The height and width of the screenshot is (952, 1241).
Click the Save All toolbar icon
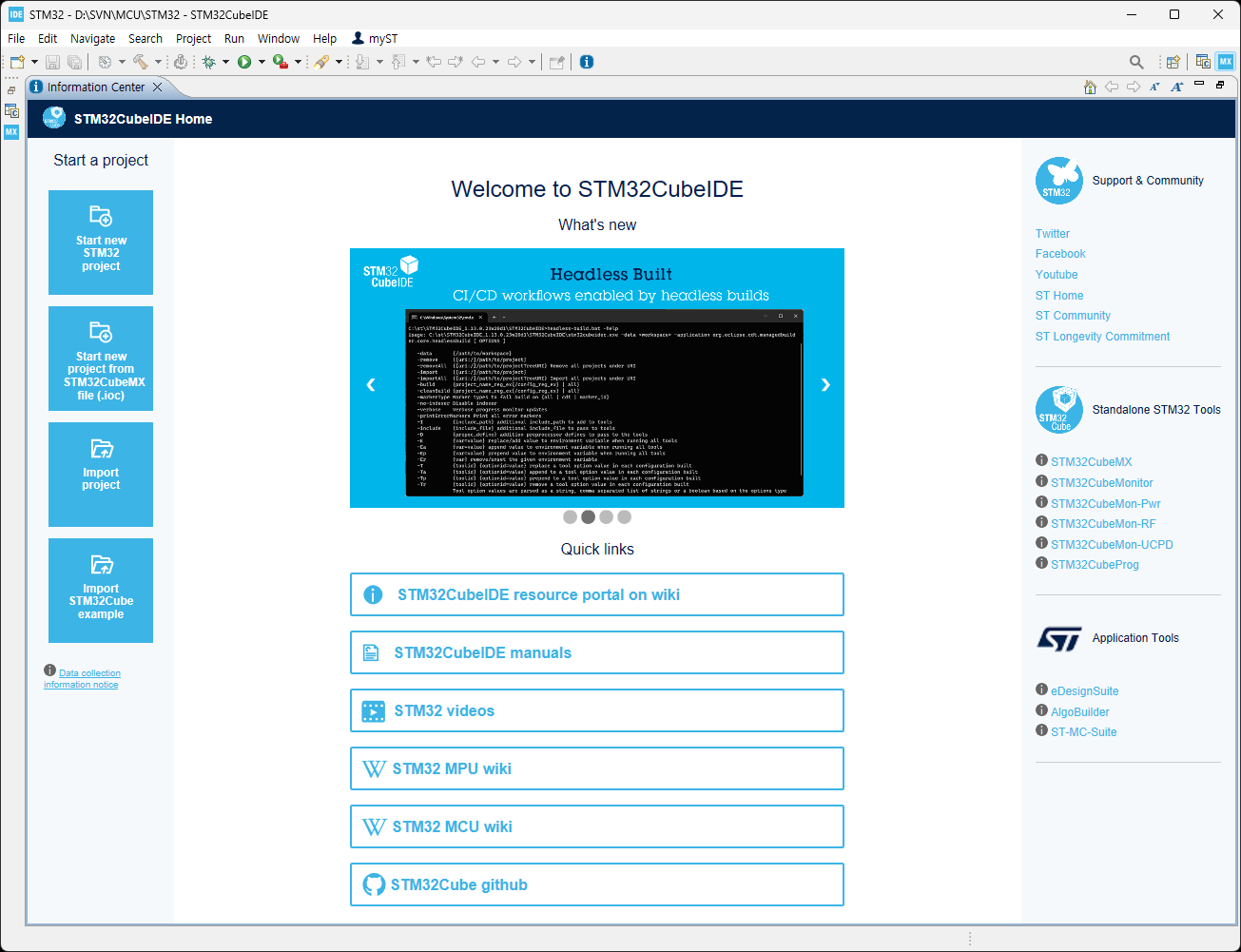(74, 62)
